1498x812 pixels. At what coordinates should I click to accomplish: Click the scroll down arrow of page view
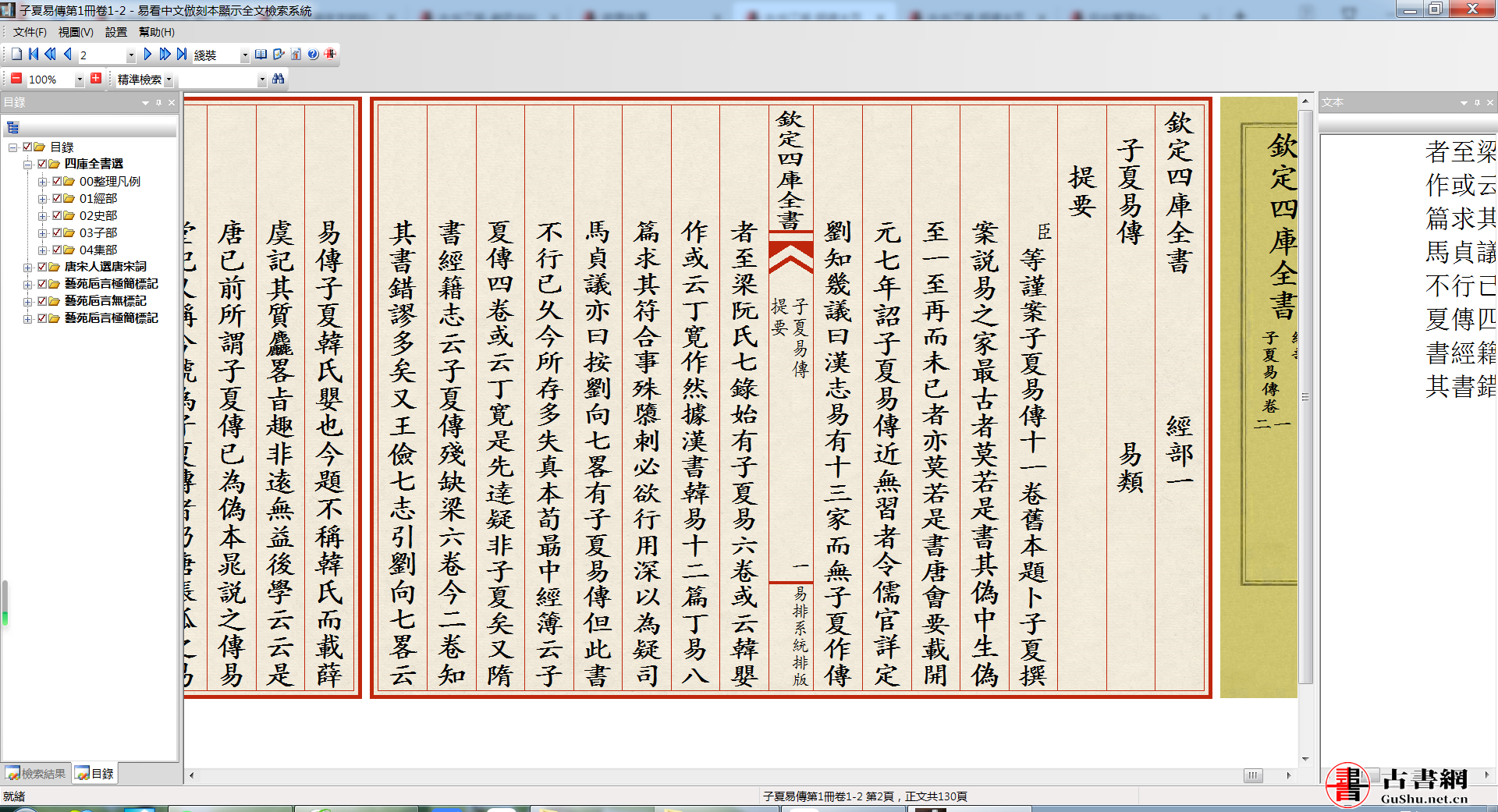pyautogui.click(x=1305, y=759)
